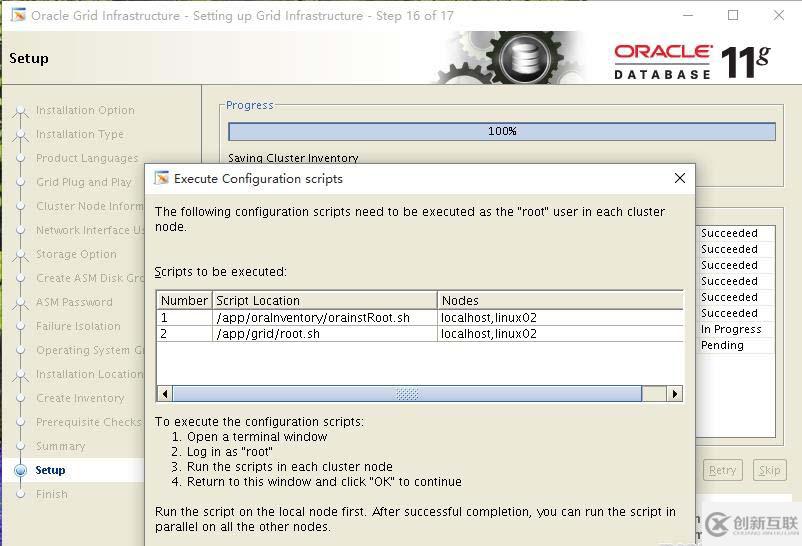The width and height of the screenshot is (802, 546).
Task: Select the Create ASM Disk Group step
Action: point(90,278)
